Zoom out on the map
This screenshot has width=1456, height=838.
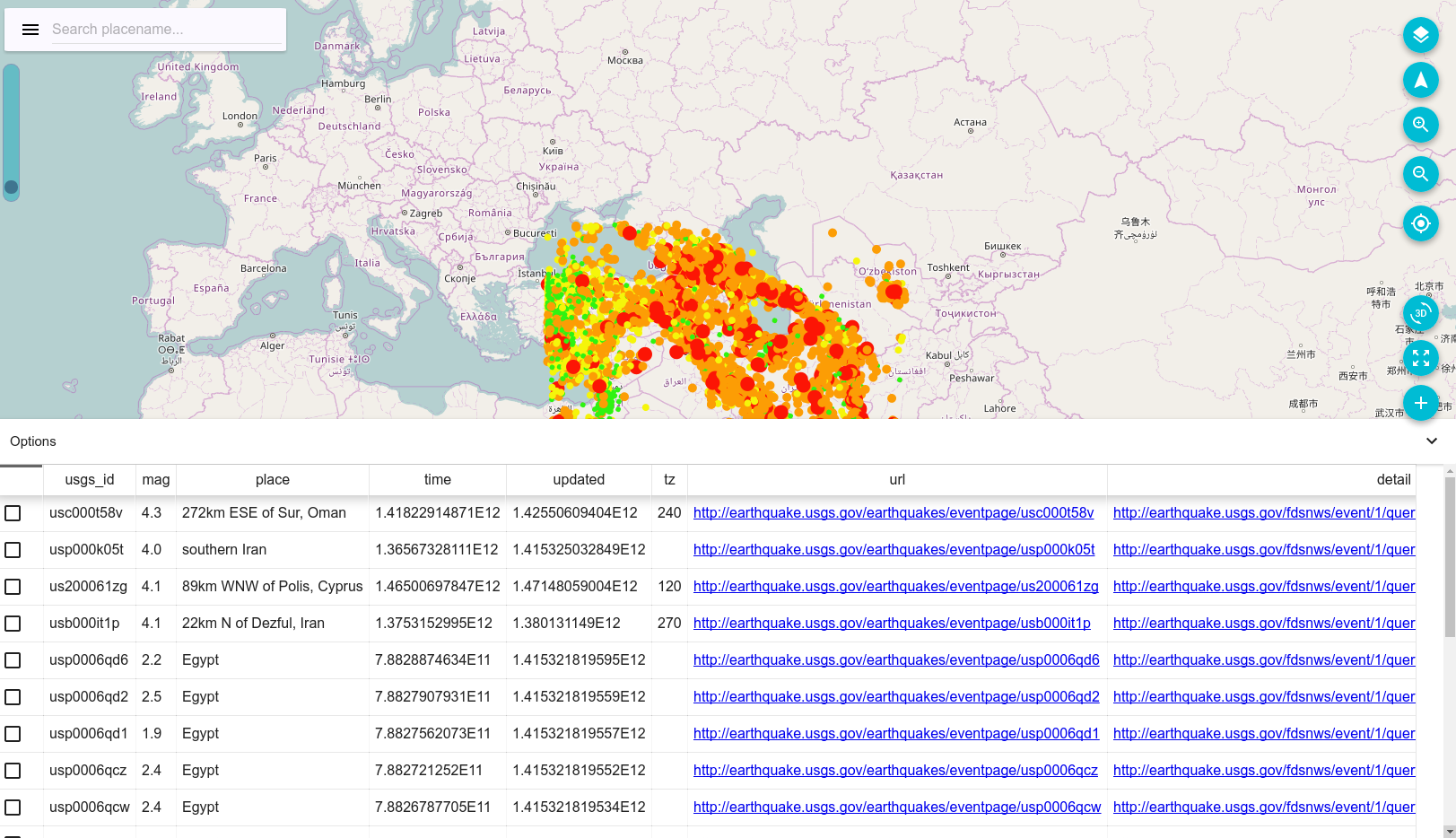click(1420, 174)
